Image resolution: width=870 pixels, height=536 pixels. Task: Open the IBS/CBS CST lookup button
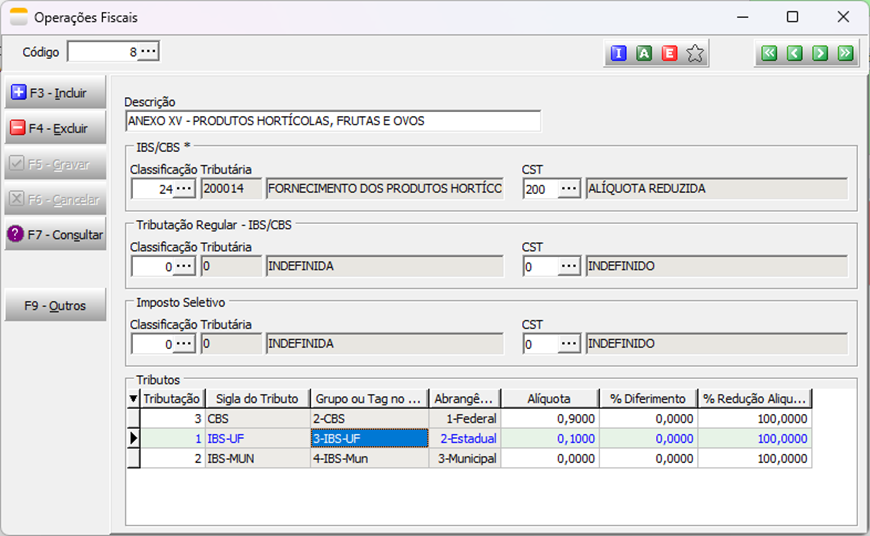[569, 189]
